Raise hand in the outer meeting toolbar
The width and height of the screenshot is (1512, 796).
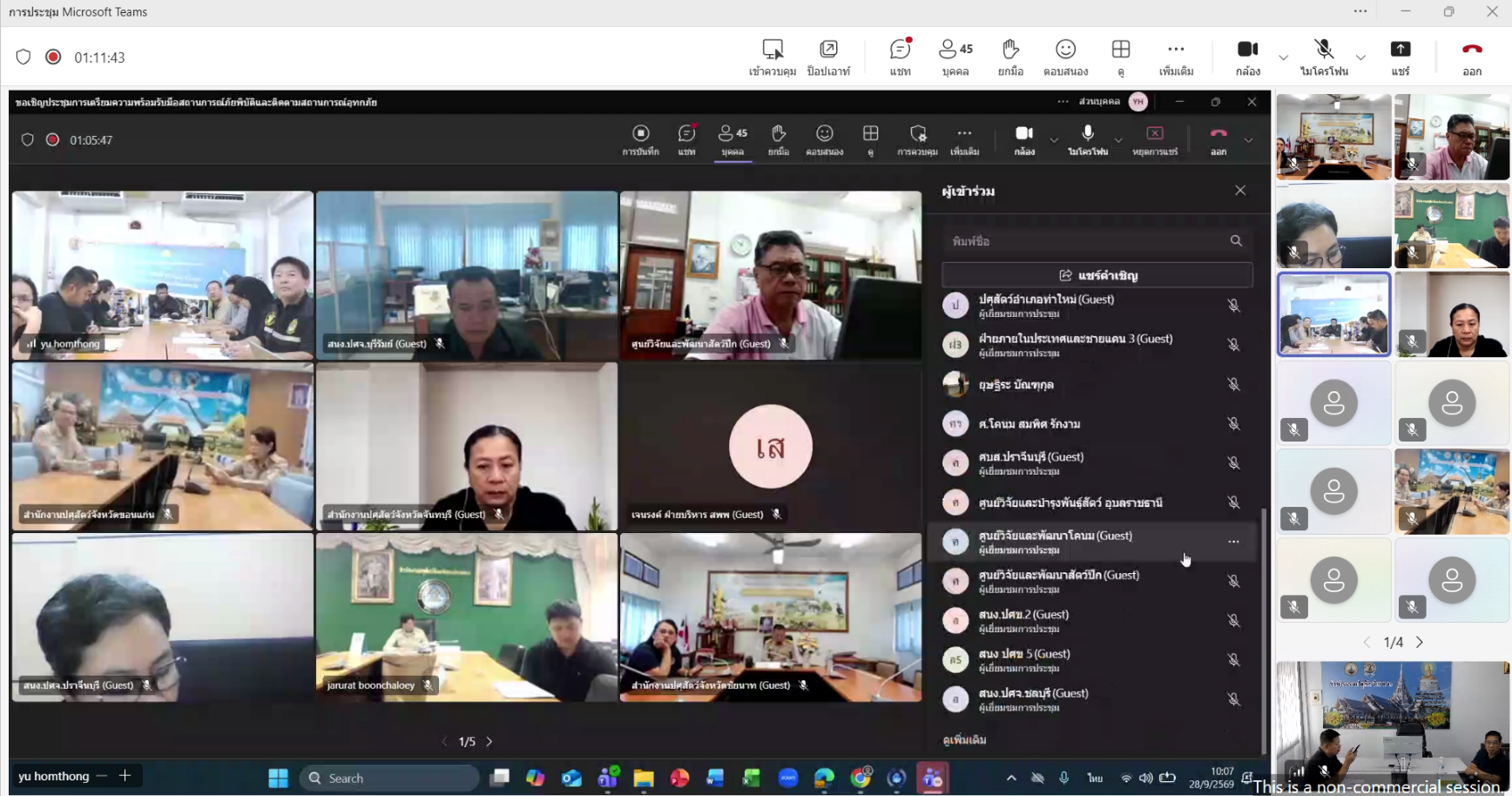coord(1010,57)
